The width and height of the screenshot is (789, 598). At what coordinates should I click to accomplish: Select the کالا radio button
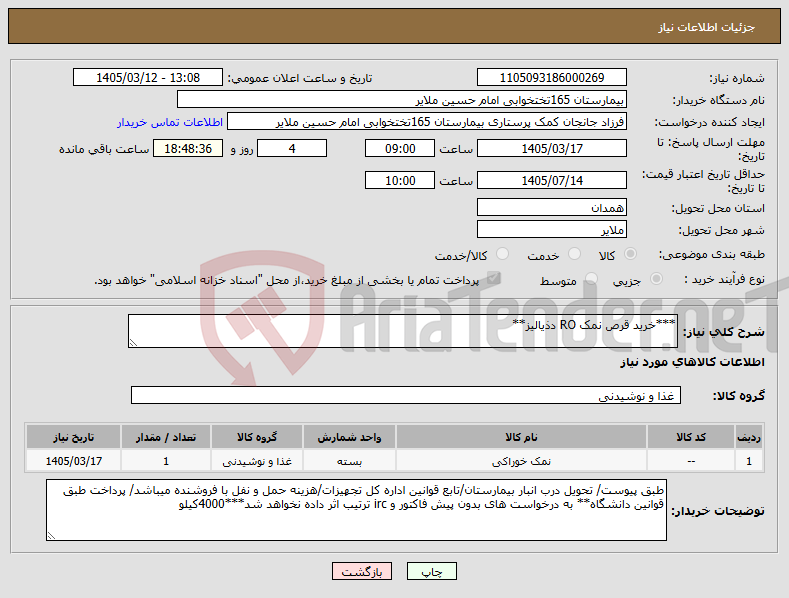click(630, 254)
